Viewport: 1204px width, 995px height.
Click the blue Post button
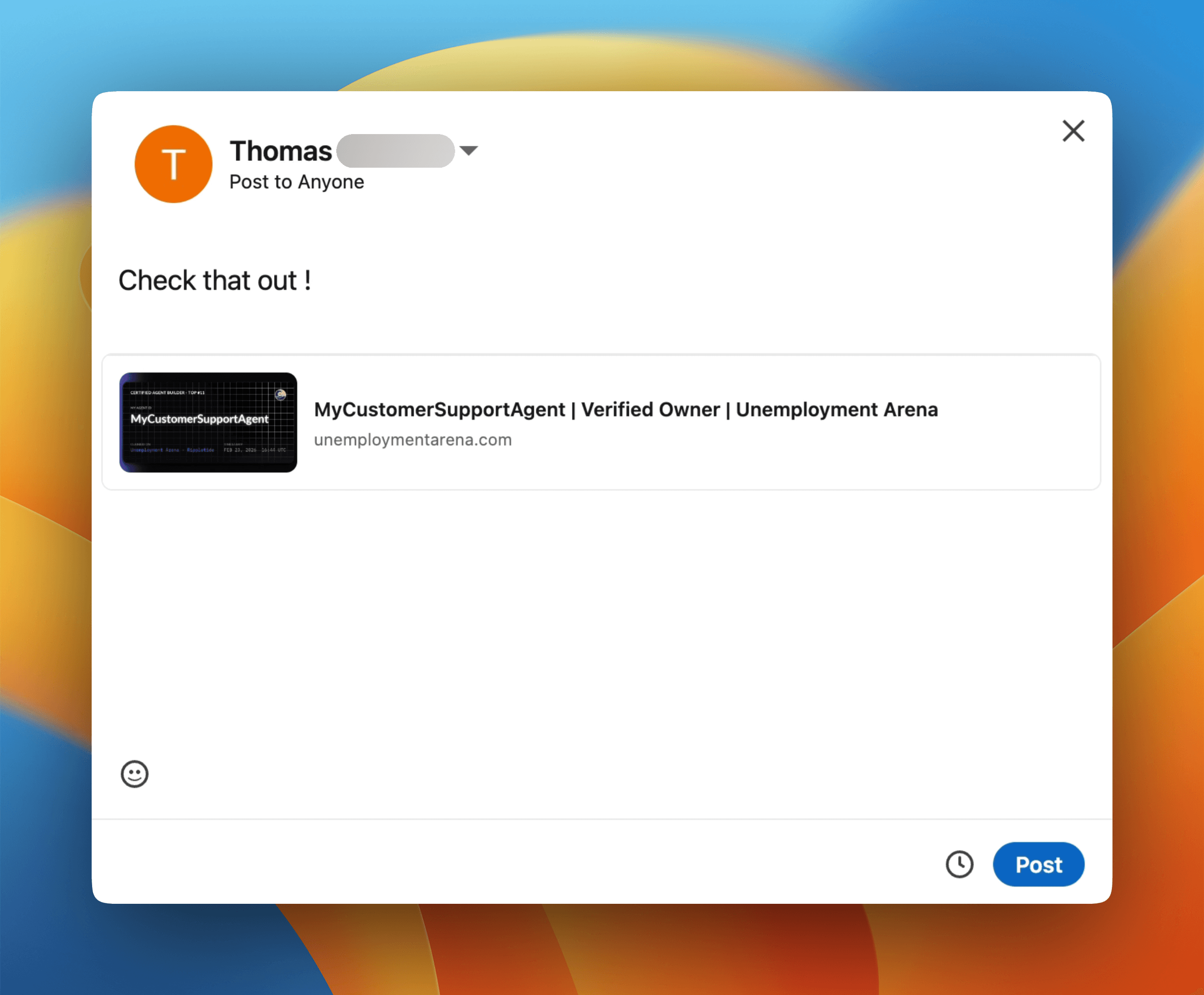pos(1038,864)
